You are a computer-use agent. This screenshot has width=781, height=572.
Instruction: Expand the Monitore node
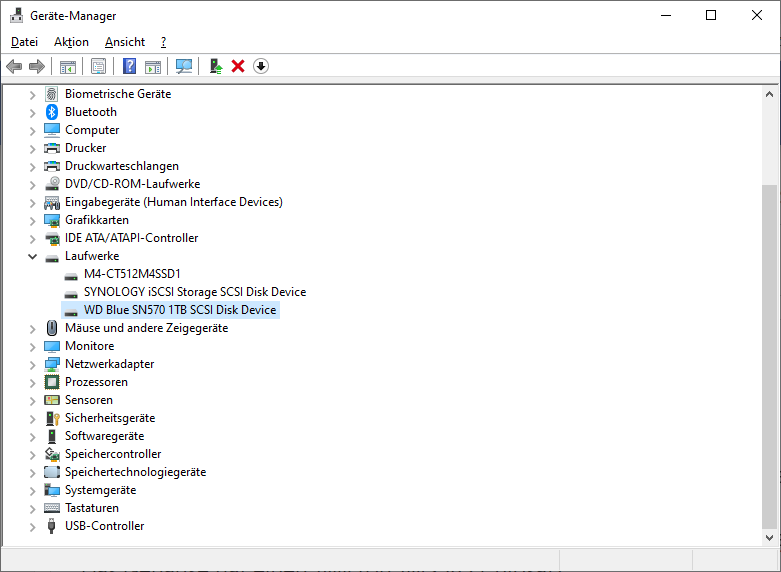pyautogui.click(x=32, y=346)
